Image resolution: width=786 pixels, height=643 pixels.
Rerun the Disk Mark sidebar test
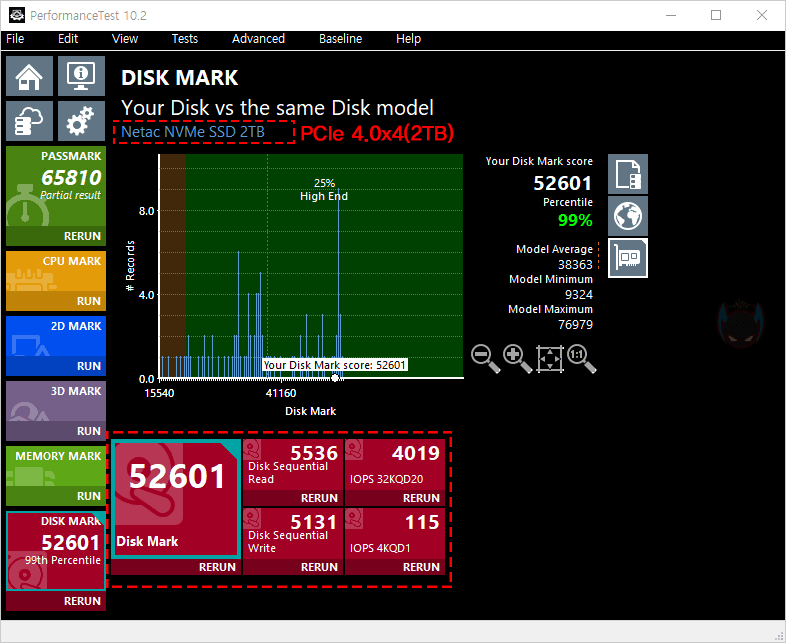click(x=56, y=601)
